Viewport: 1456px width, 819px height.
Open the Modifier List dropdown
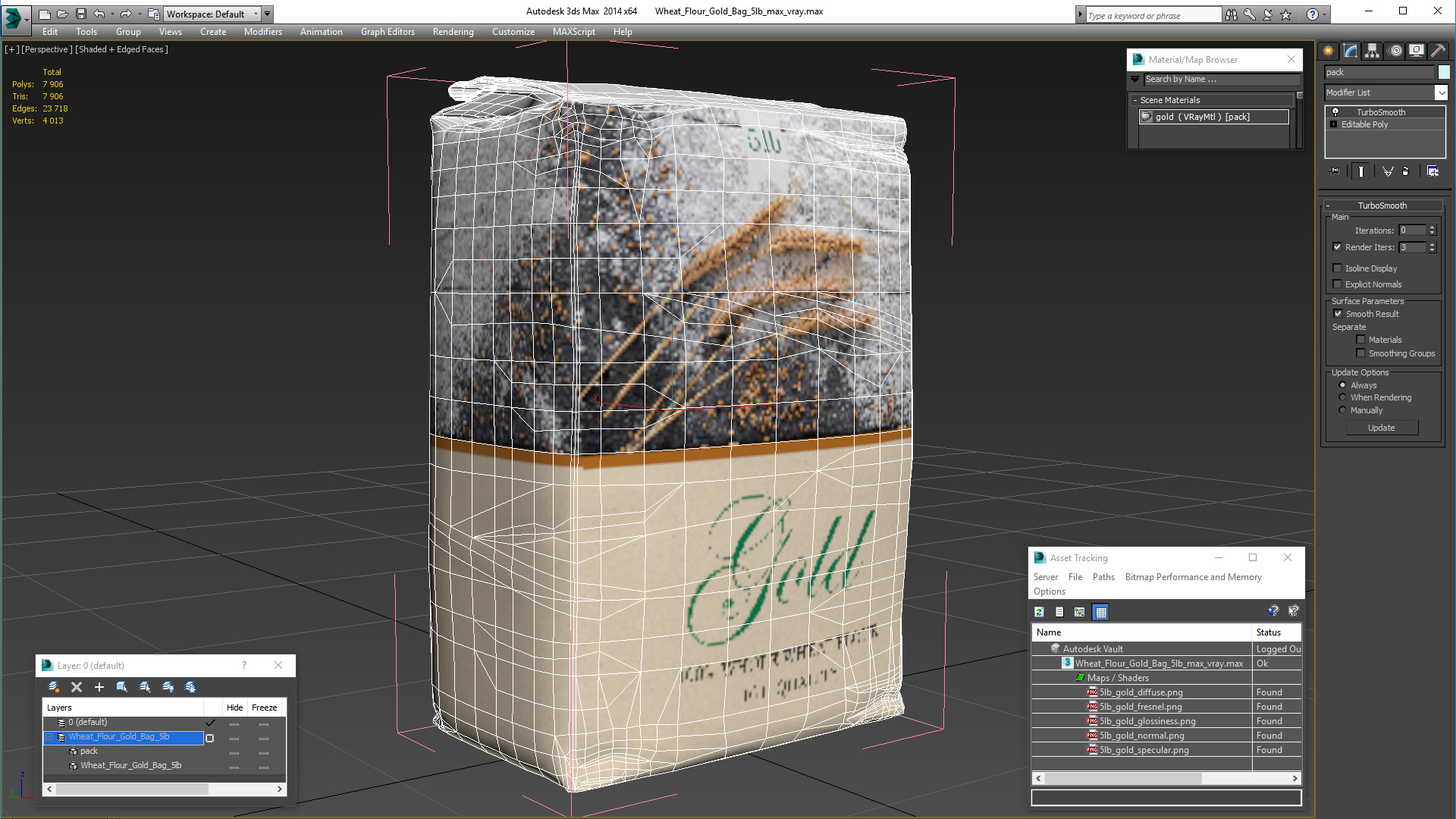point(1441,93)
